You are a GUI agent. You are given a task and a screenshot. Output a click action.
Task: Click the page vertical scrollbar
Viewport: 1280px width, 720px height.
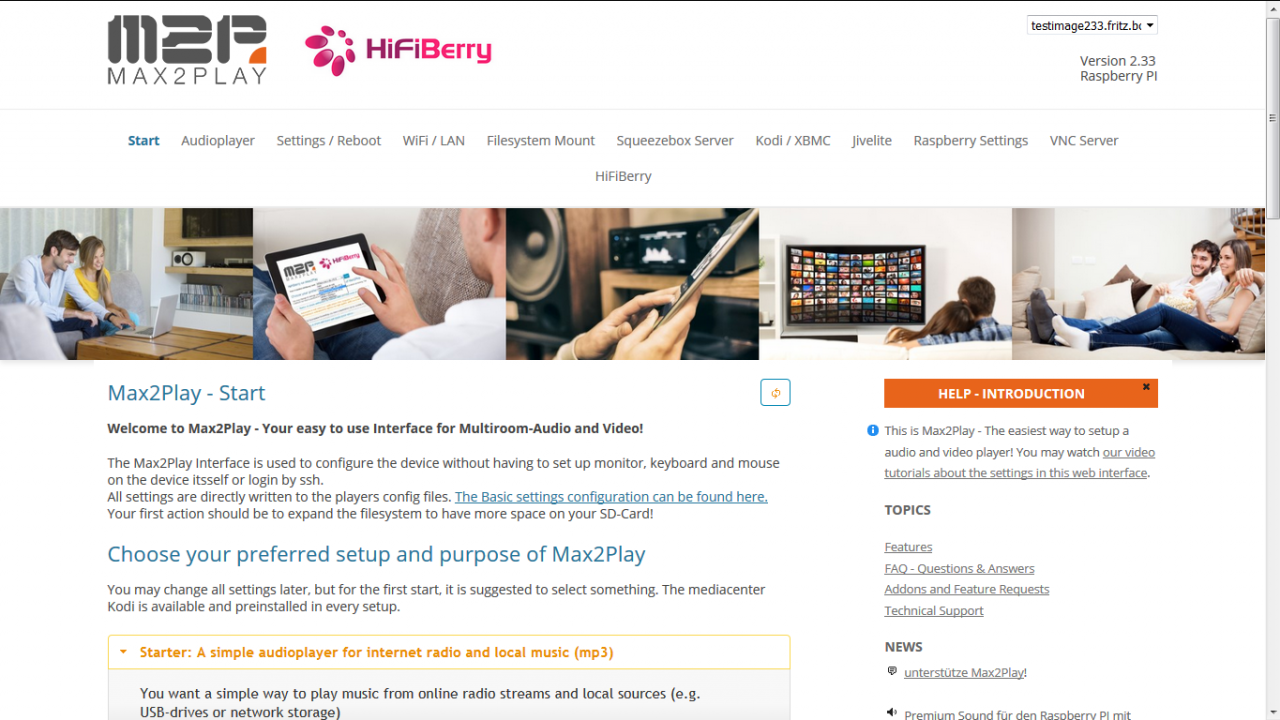[1272, 360]
